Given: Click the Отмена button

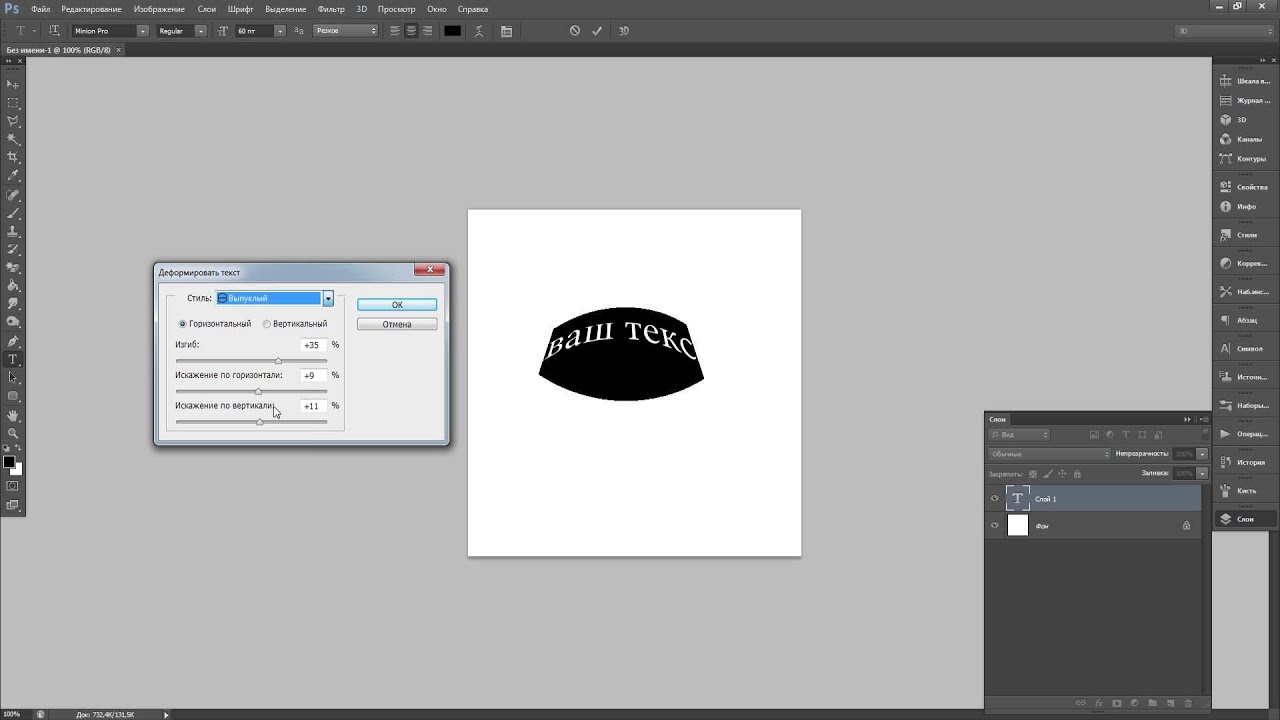Looking at the screenshot, I should pyautogui.click(x=397, y=324).
